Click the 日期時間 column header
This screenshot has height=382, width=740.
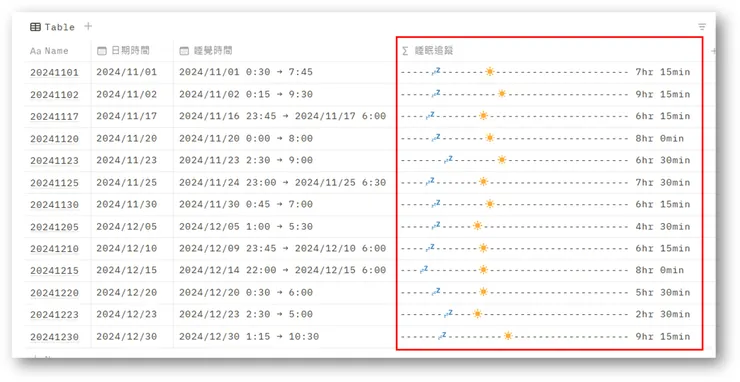(123, 51)
